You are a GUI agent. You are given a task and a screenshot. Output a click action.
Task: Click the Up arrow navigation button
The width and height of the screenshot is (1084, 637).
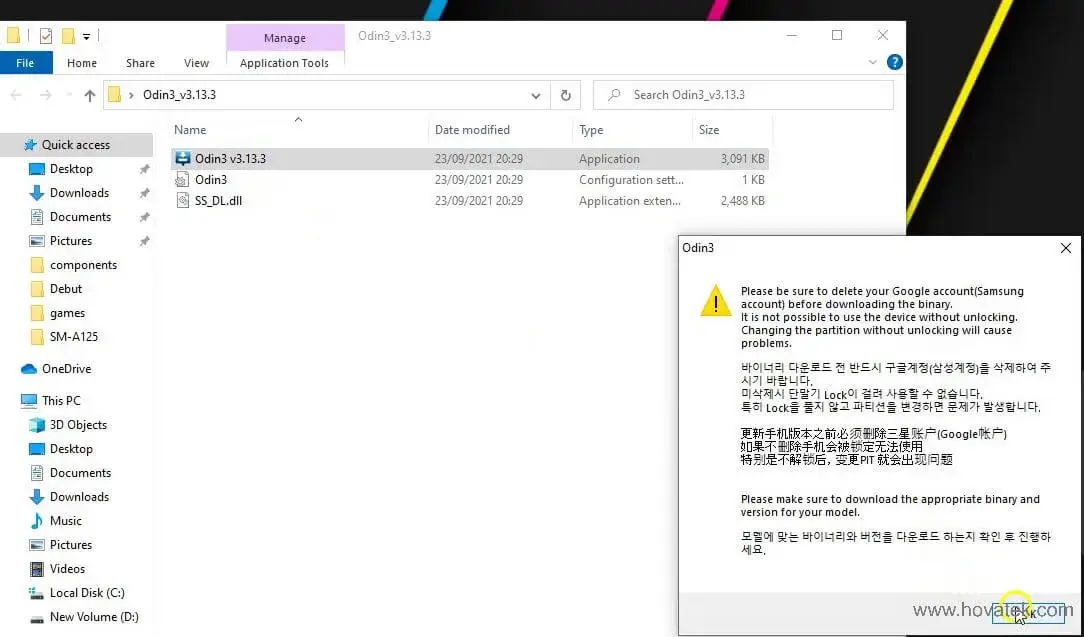(x=90, y=95)
